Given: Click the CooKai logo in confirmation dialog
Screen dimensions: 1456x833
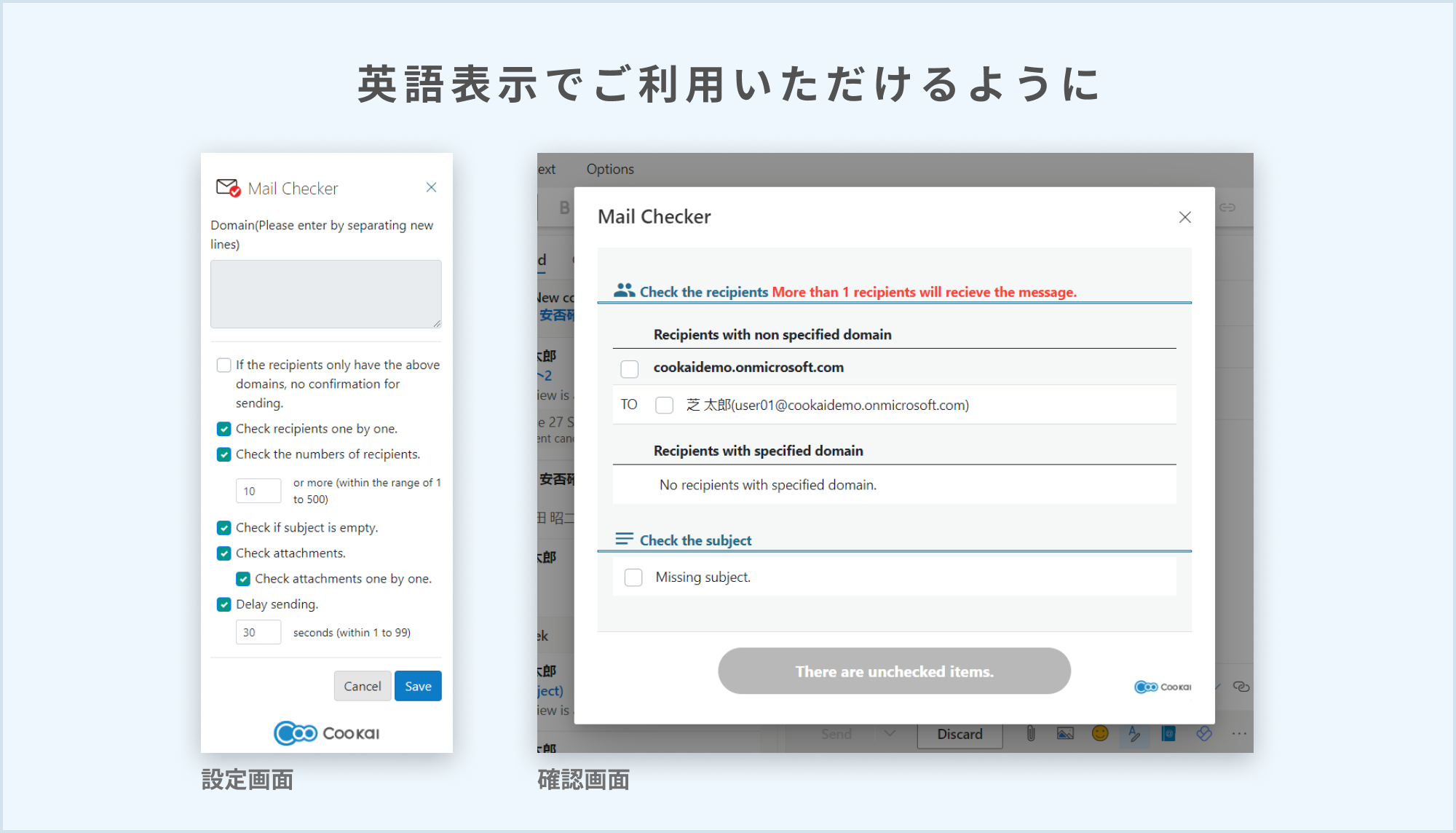Looking at the screenshot, I should 1163,687.
